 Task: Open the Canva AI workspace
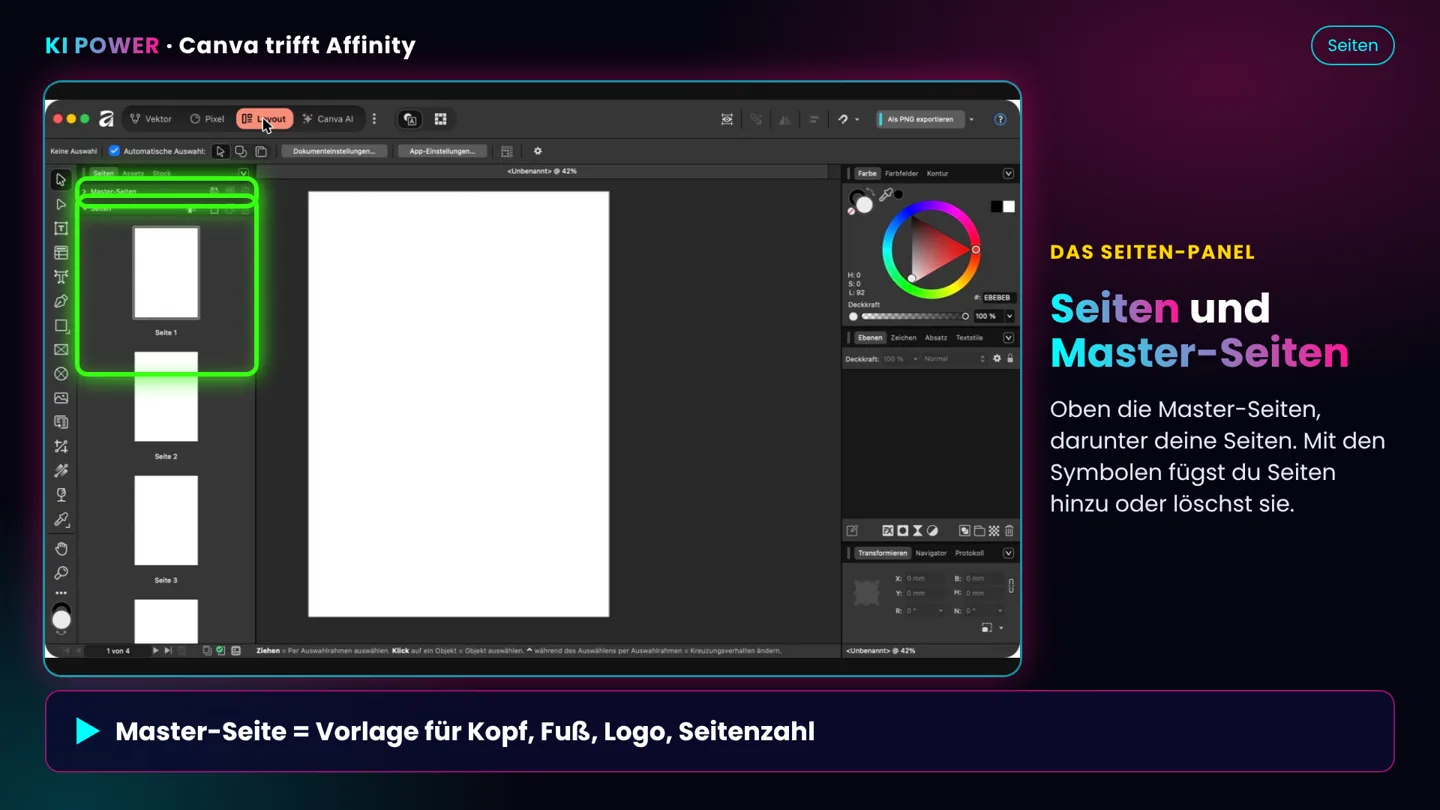328,119
